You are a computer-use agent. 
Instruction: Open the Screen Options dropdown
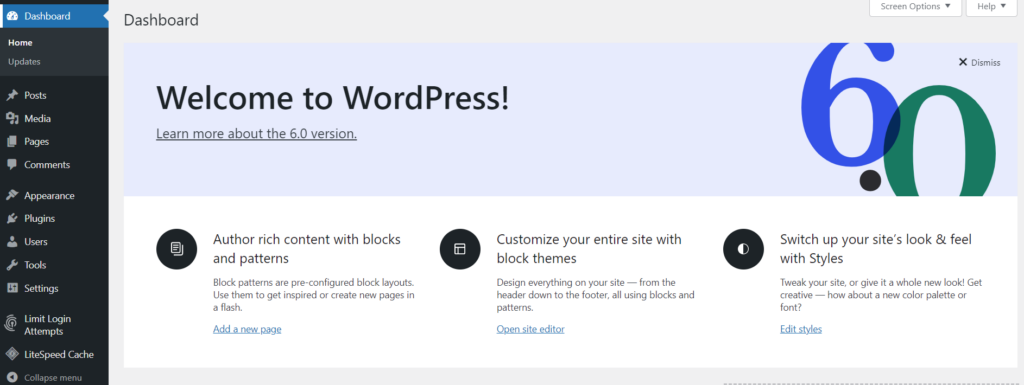[x=916, y=7]
